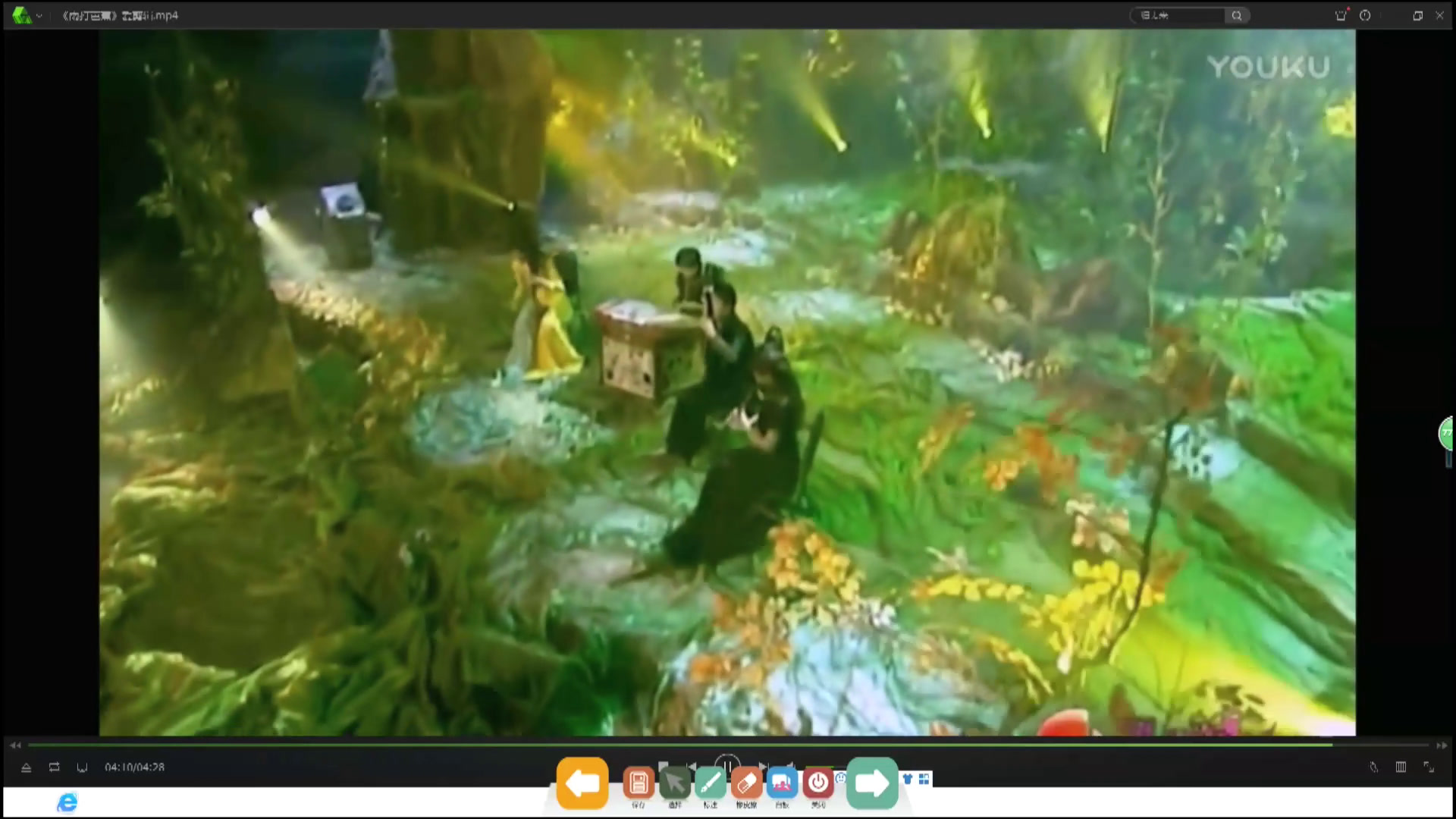Click the red power close tool
Image resolution: width=1456 pixels, height=819 pixels.
[x=818, y=783]
